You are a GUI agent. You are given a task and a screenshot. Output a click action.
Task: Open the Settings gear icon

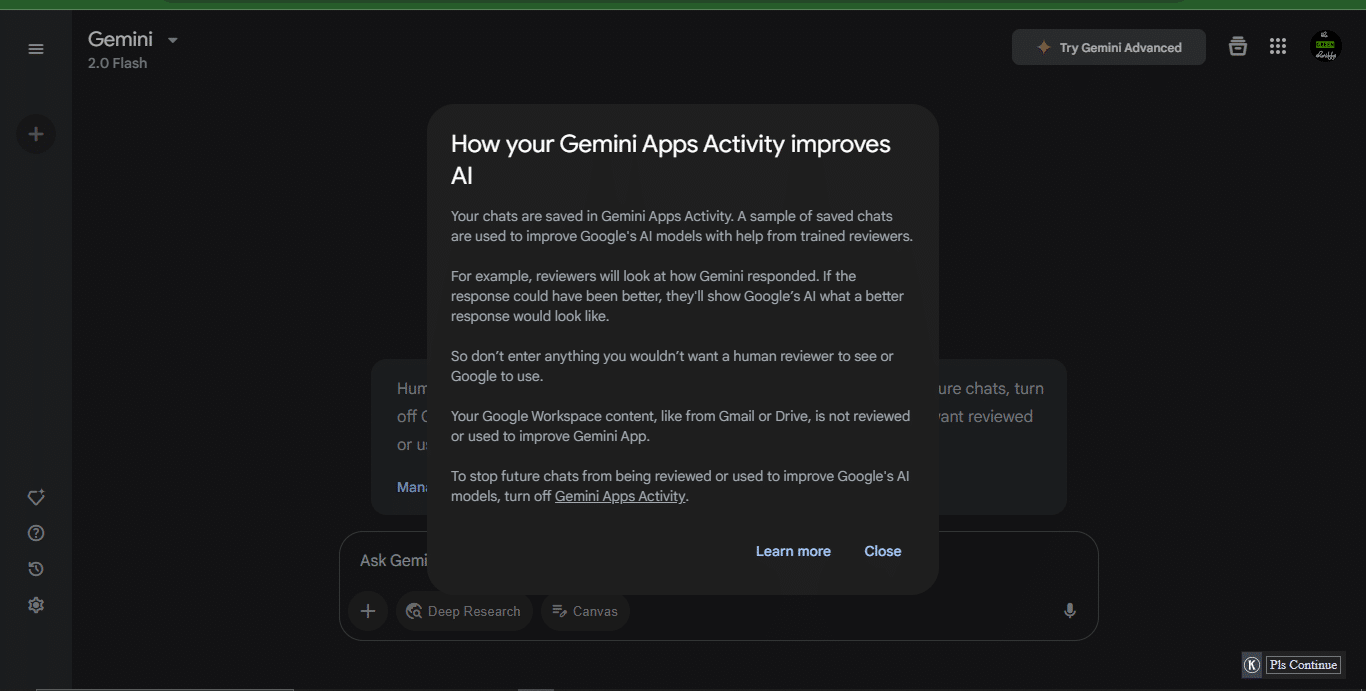[x=36, y=605]
